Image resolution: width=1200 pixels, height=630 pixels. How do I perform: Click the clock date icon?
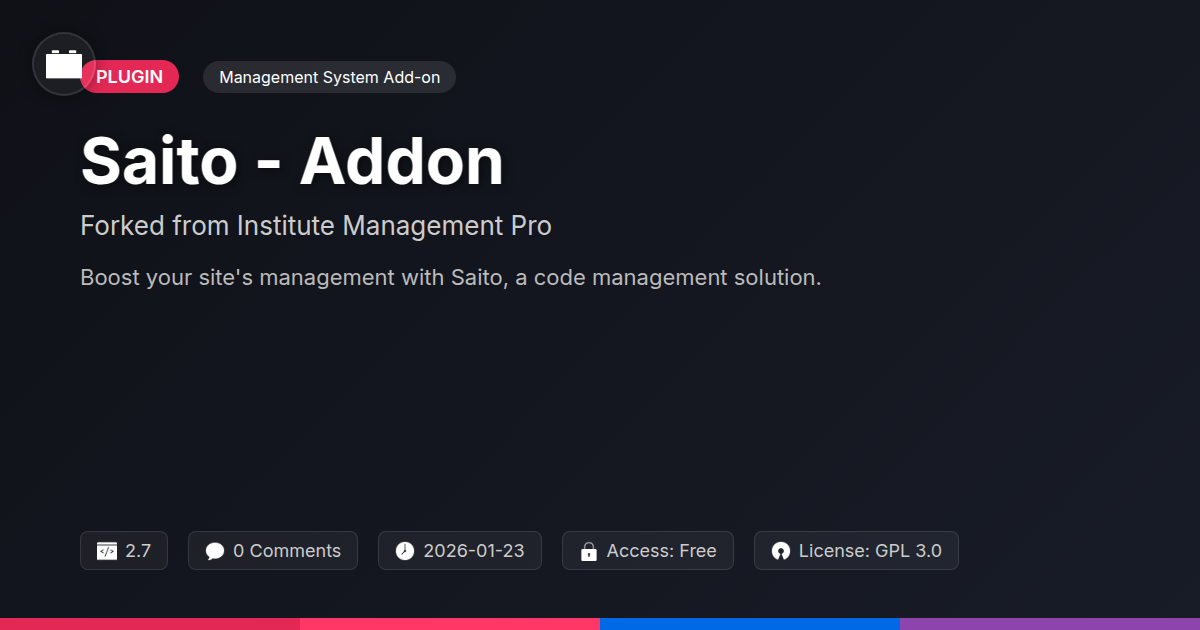[x=404, y=551]
